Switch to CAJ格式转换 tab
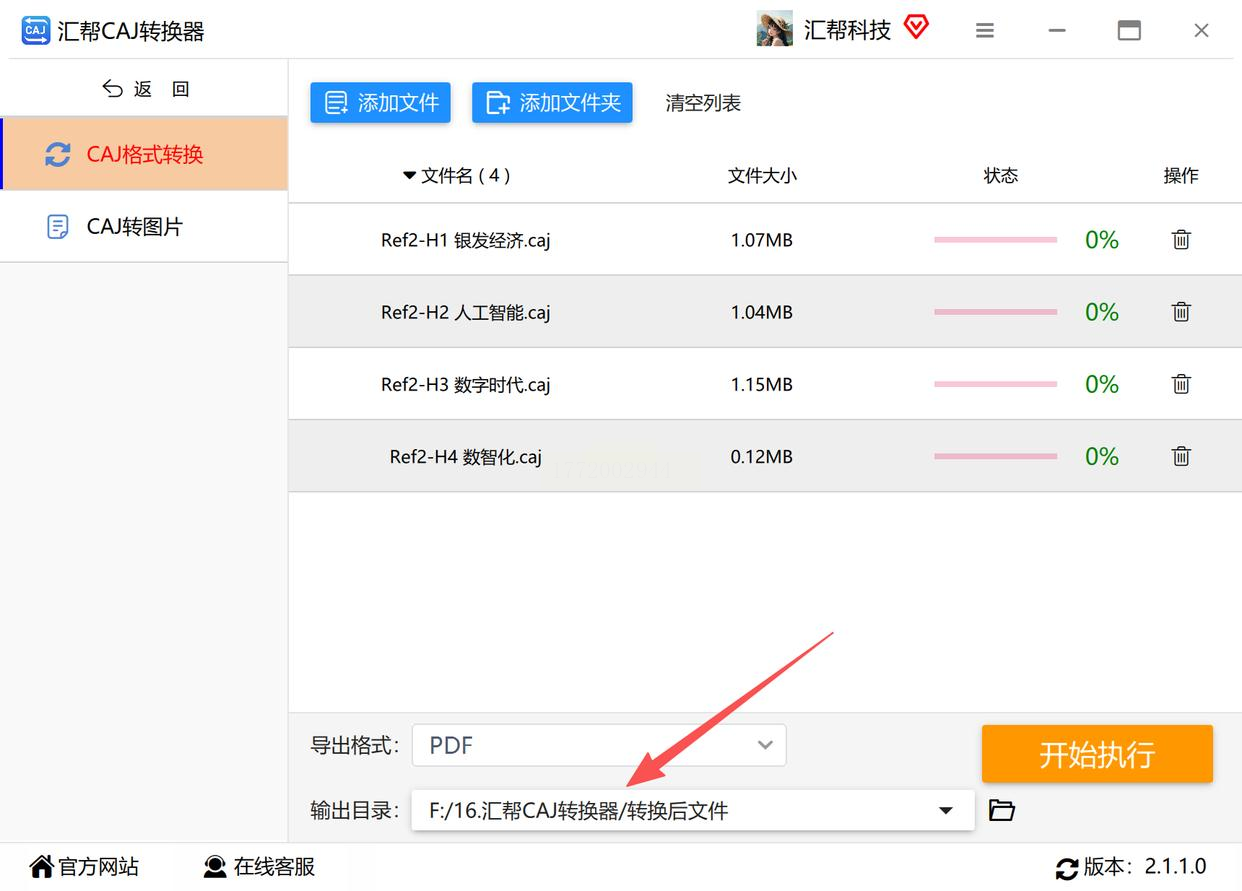The width and height of the screenshot is (1242, 891). click(144, 154)
